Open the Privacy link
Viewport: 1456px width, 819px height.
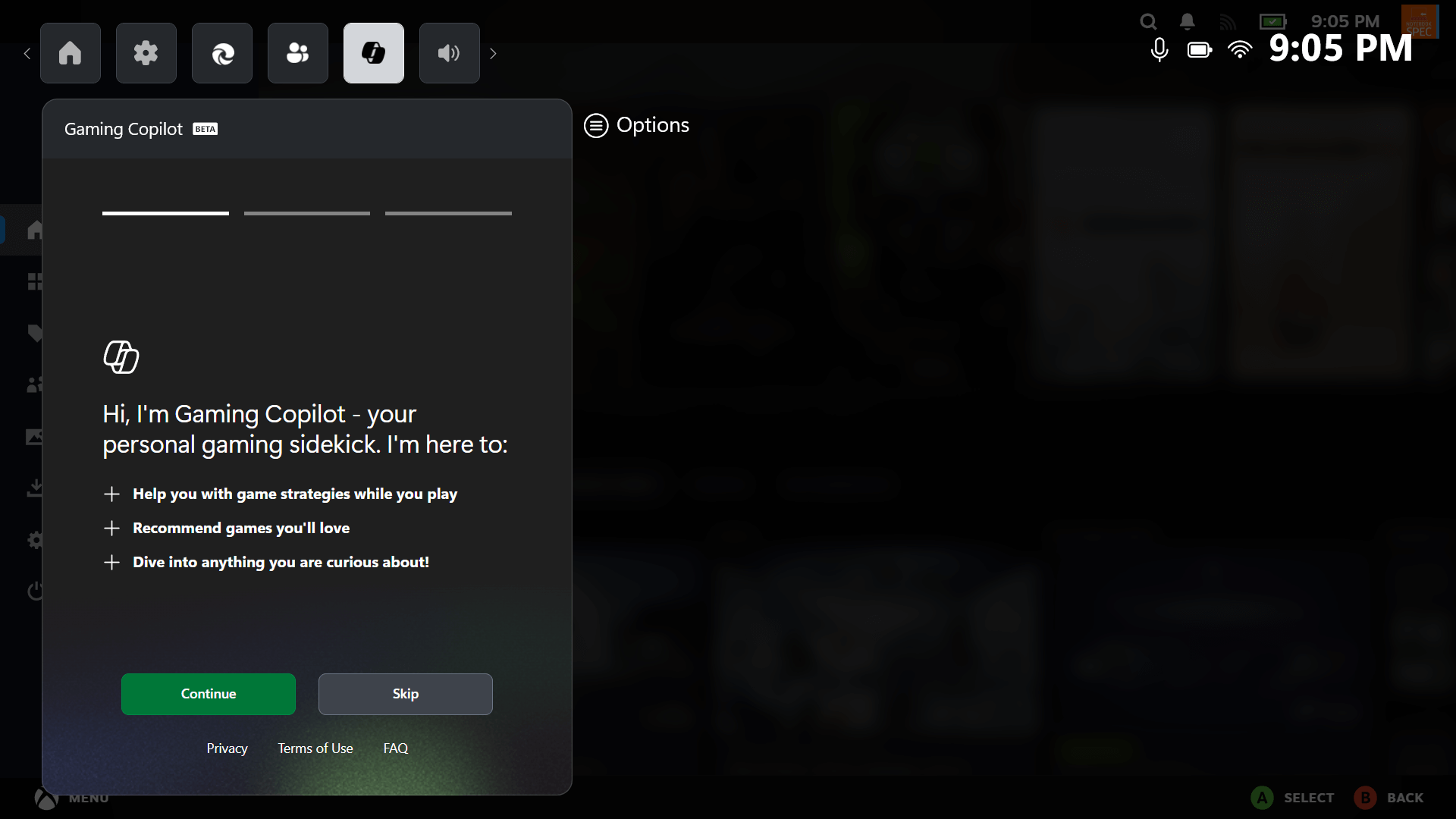pyautogui.click(x=227, y=748)
